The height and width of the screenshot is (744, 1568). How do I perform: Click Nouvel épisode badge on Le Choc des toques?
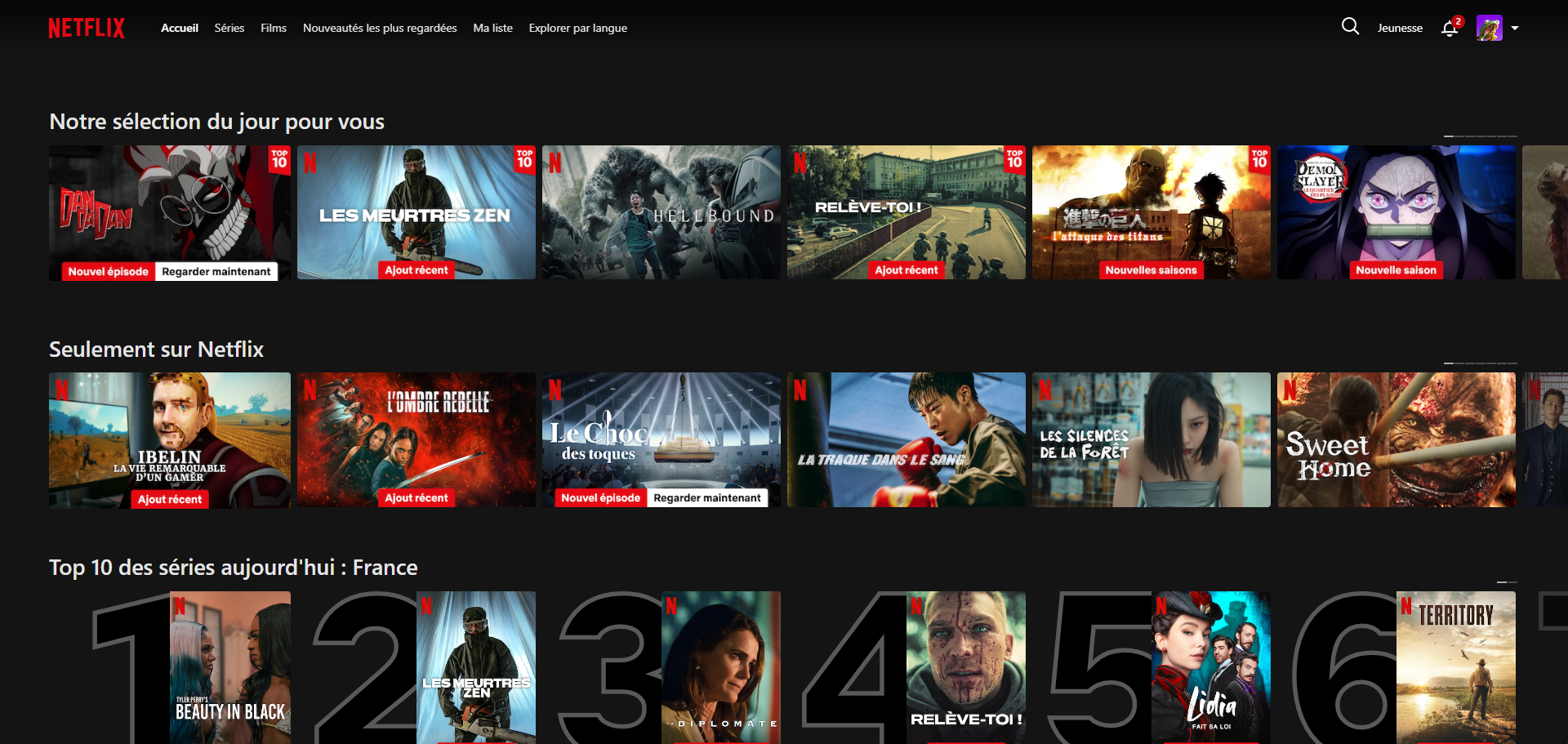point(601,497)
